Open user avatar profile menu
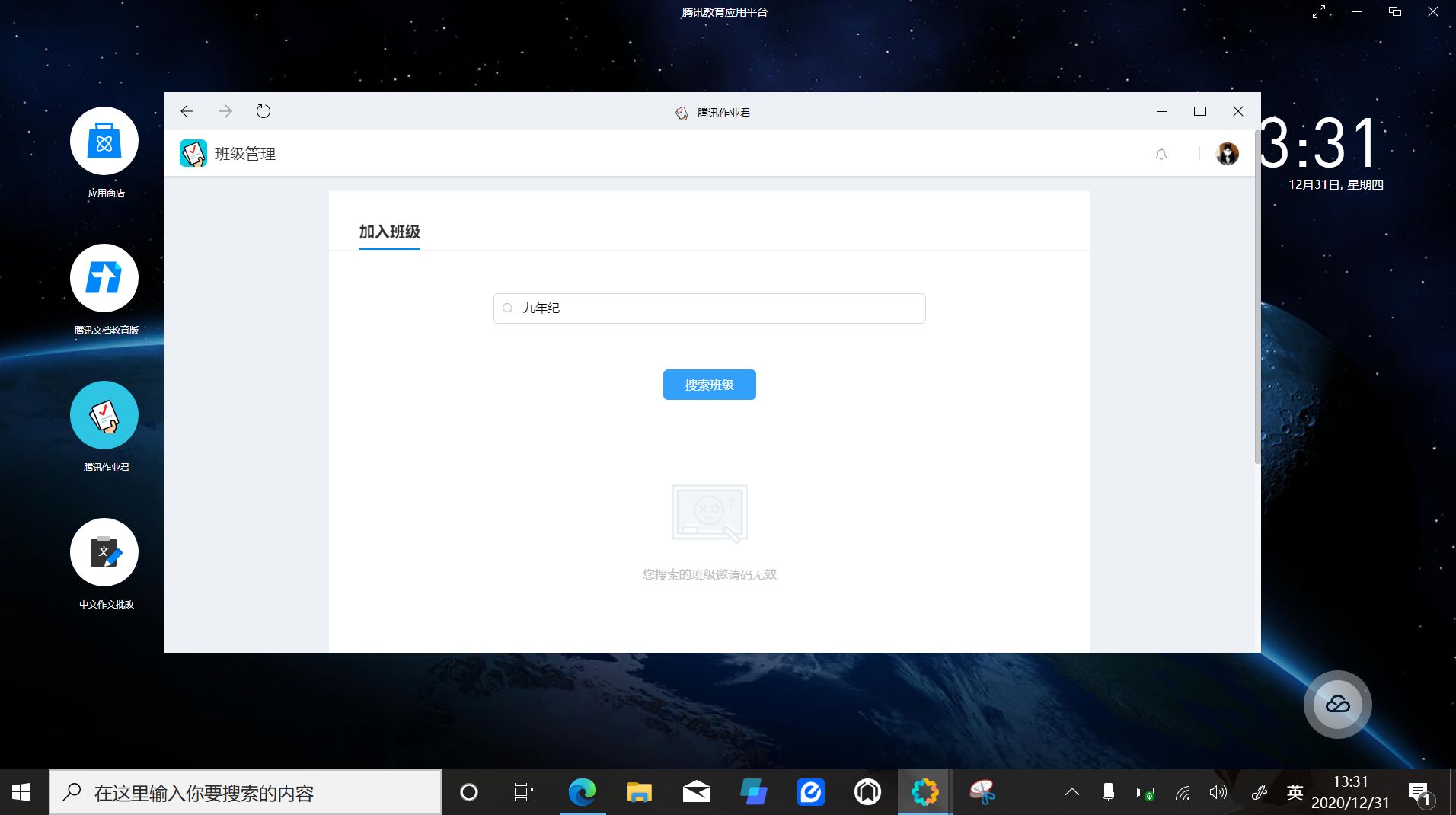 [x=1228, y=154]
